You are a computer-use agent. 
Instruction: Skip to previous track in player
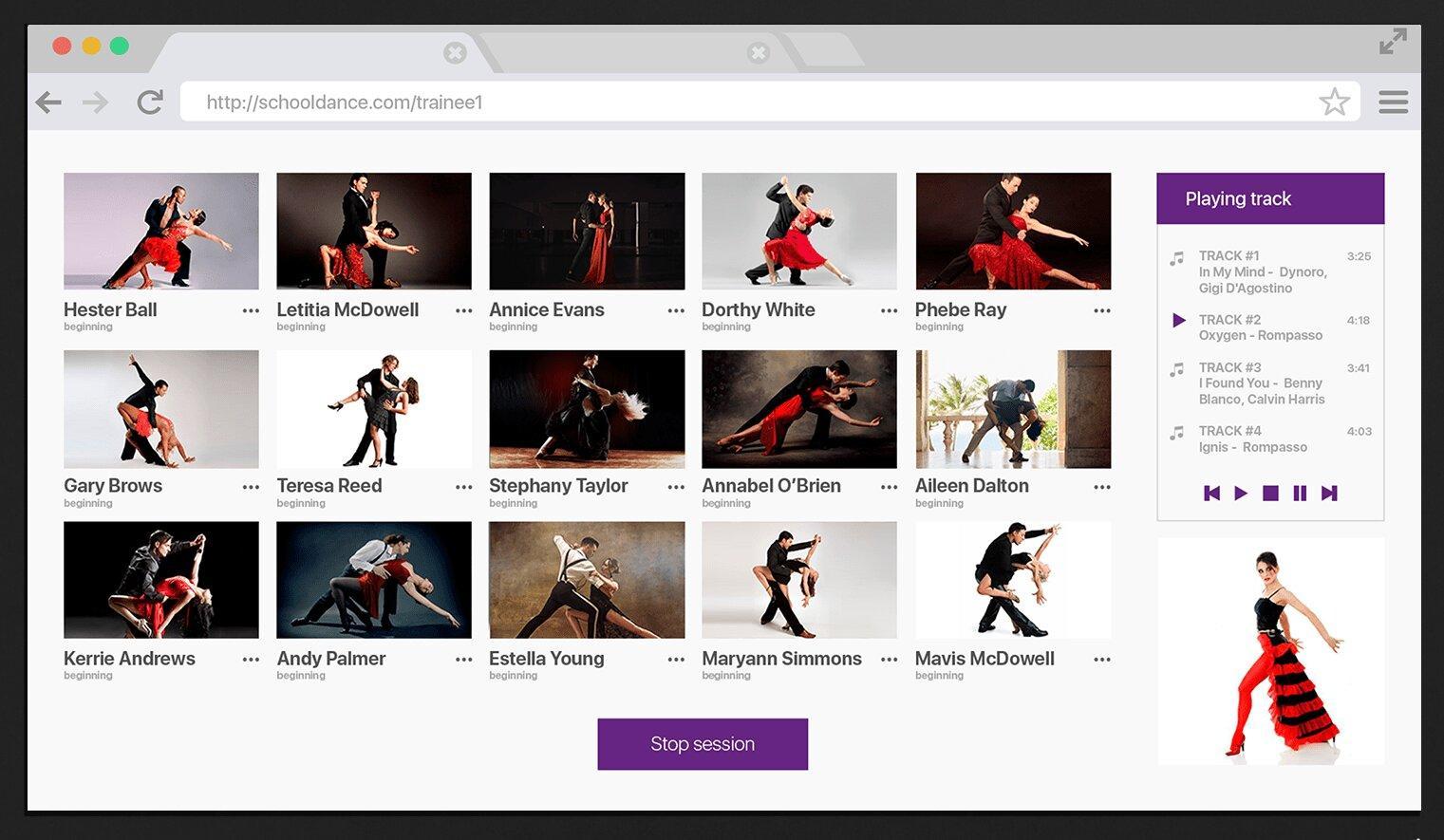(x=1211, y=494)
